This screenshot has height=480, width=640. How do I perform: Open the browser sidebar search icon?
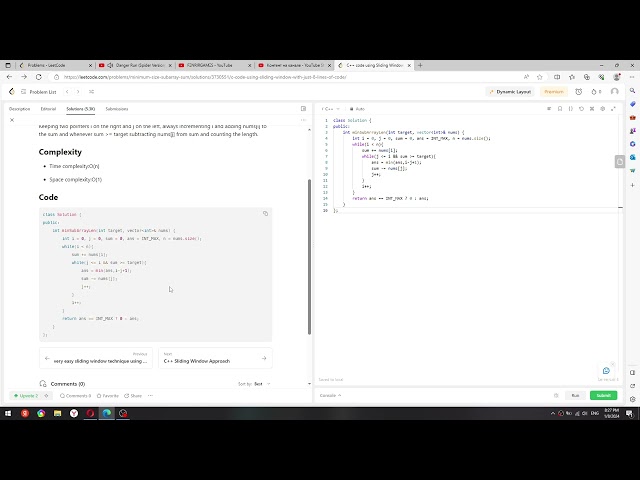(632, 91)
